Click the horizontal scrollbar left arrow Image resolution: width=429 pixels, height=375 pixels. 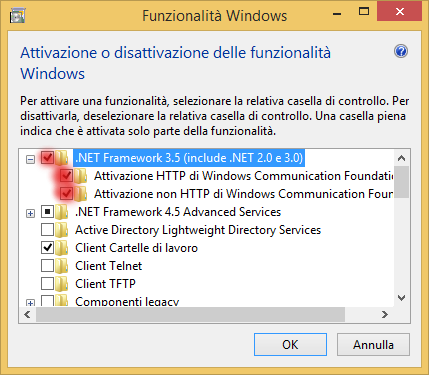point(28,314)
